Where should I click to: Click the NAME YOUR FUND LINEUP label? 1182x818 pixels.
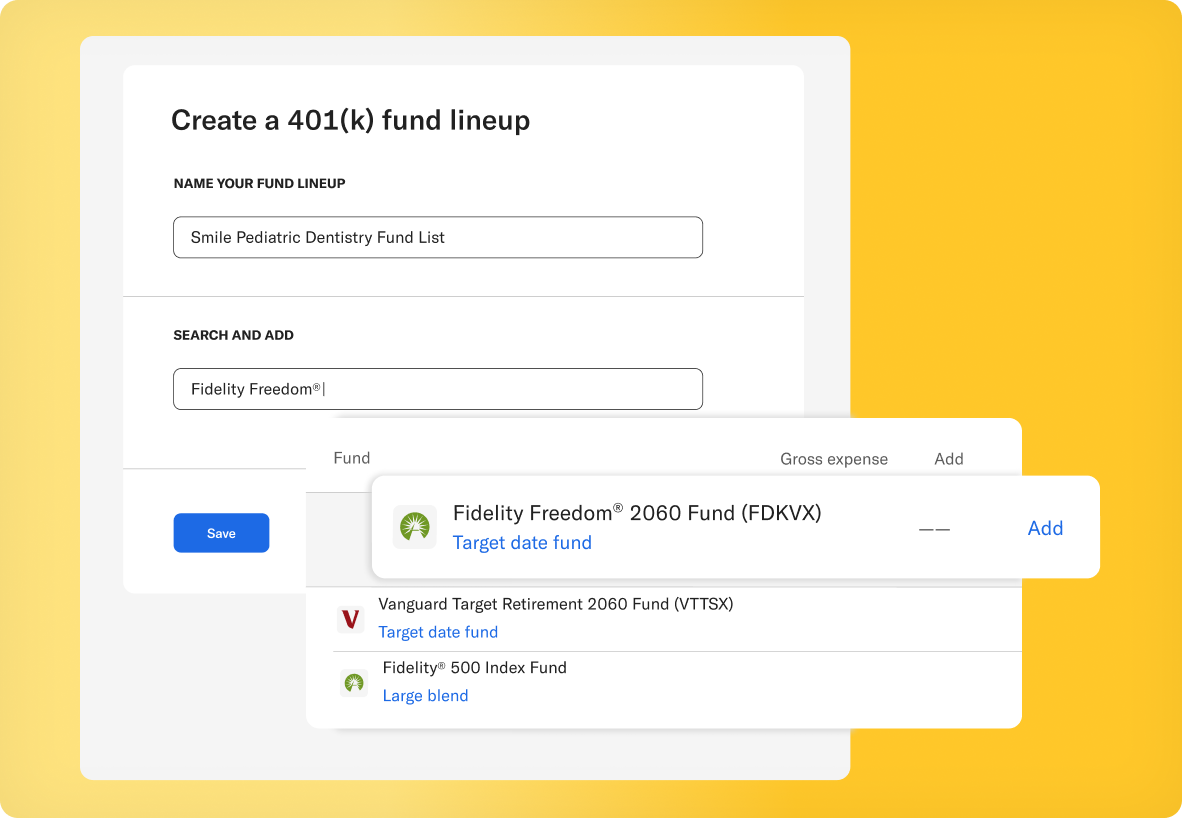(x=259, y=183)
